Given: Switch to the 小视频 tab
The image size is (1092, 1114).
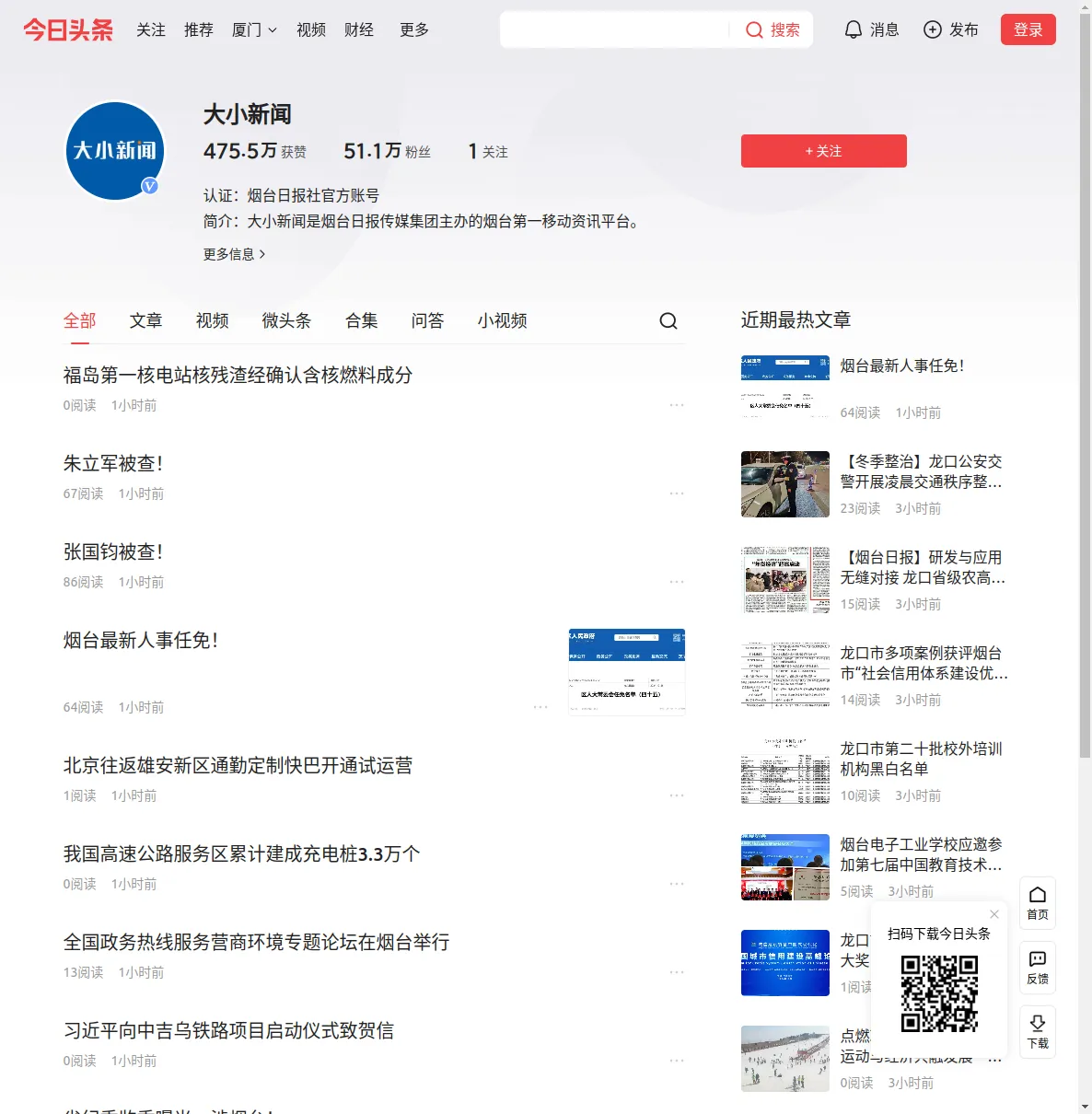Looking at the screenshot, I should 503,320.
